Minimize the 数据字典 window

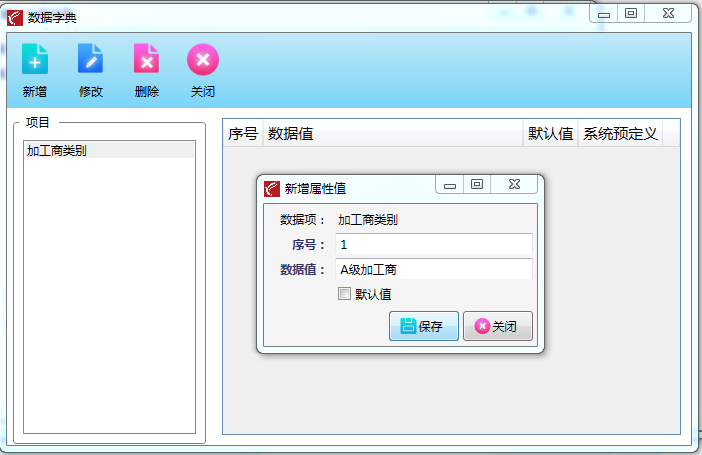(x=604, y=13)
